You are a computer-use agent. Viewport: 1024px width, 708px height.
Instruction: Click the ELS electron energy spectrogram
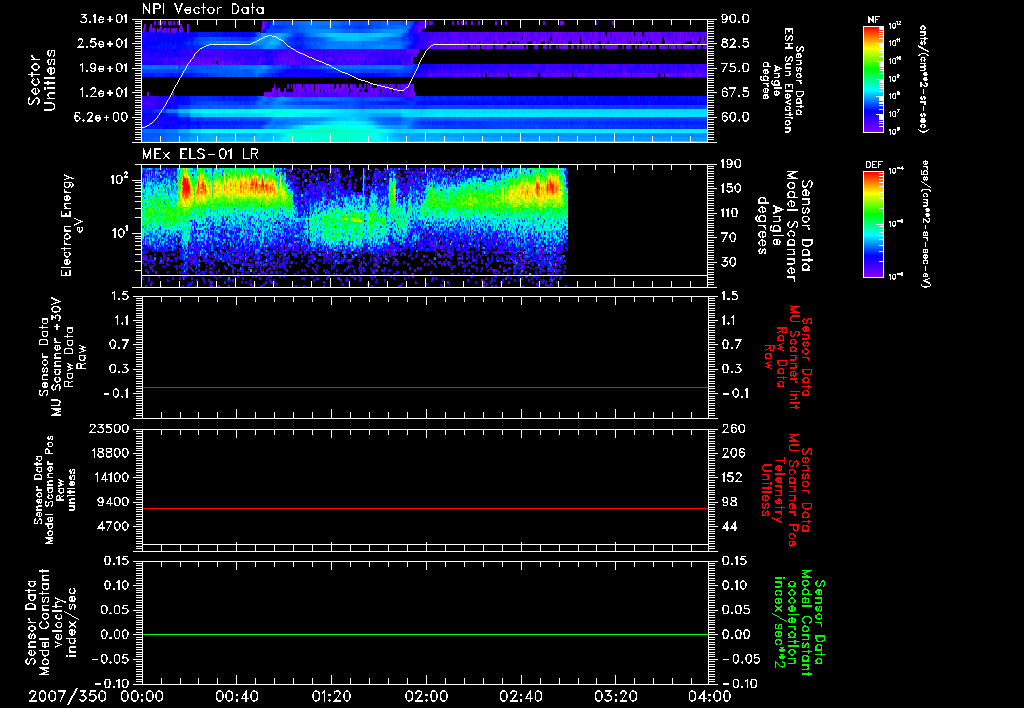(355, 225)
